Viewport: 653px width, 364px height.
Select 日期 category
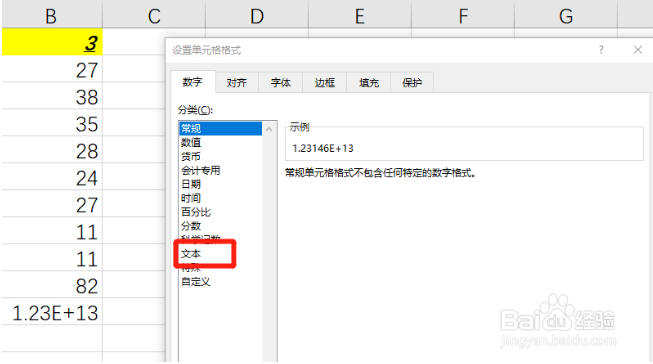point(191,184)
